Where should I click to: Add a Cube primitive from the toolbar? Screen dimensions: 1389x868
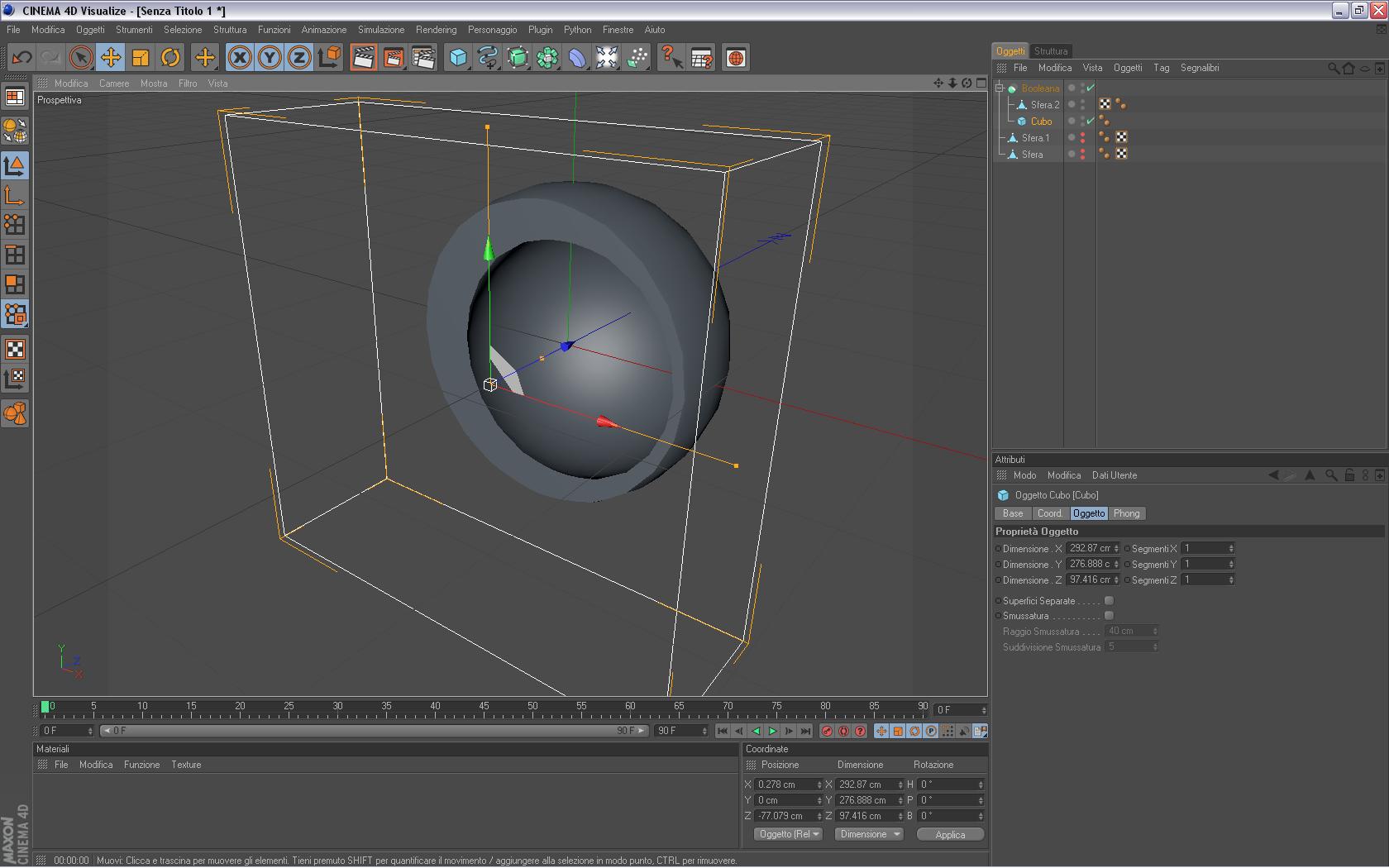[x=458, y=58]
